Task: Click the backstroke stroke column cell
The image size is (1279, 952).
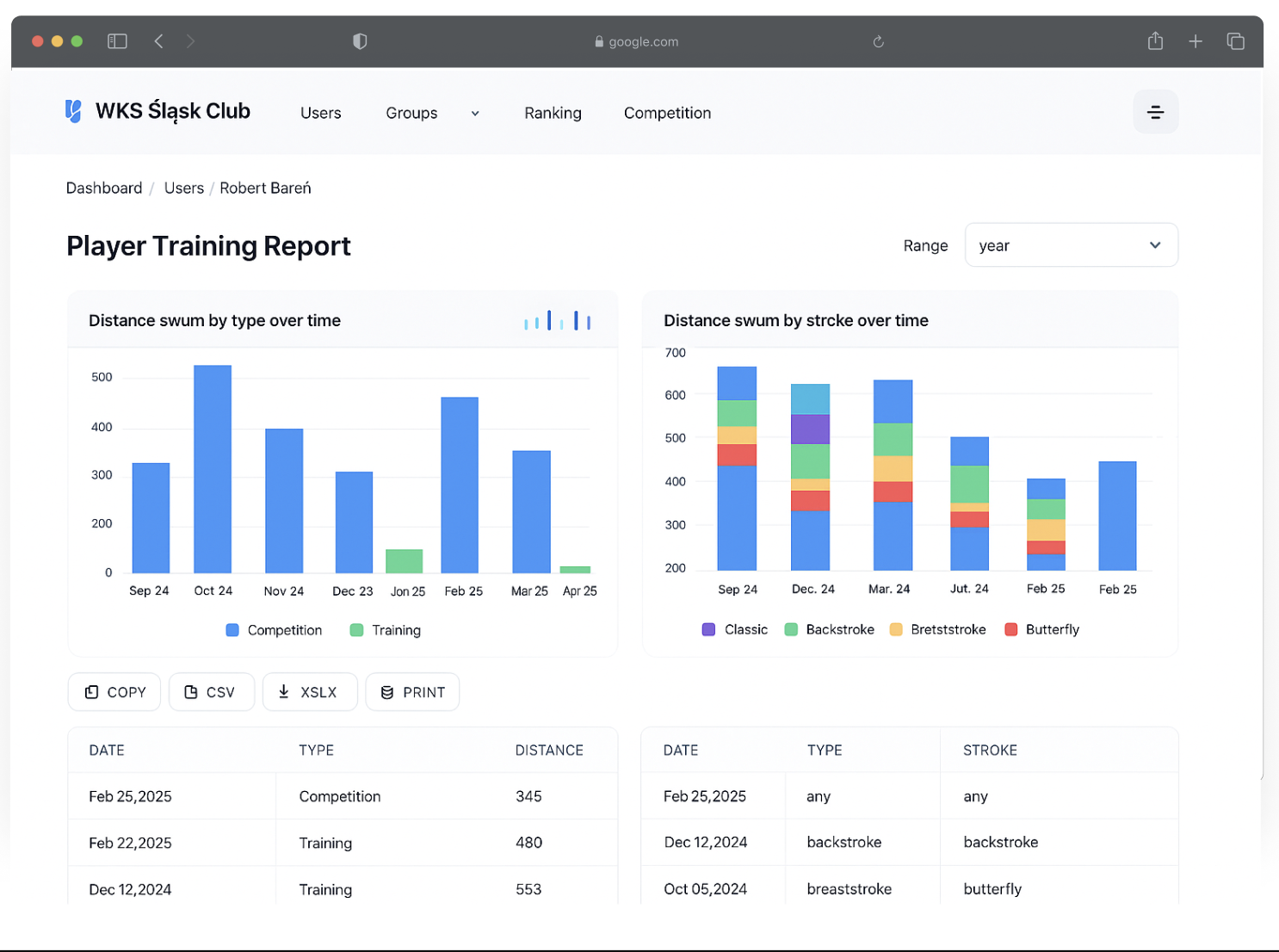Action: [1000, 842]
